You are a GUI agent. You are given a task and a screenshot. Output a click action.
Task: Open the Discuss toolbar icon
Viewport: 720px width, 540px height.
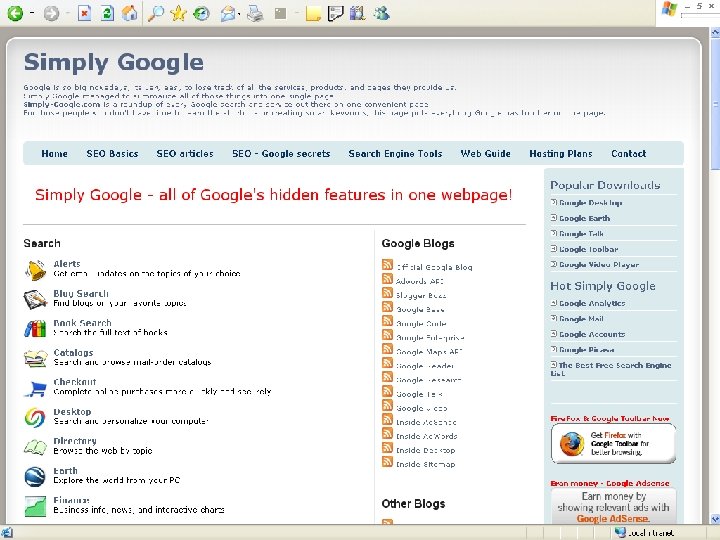pyautogui.click(x=336, y=14)
